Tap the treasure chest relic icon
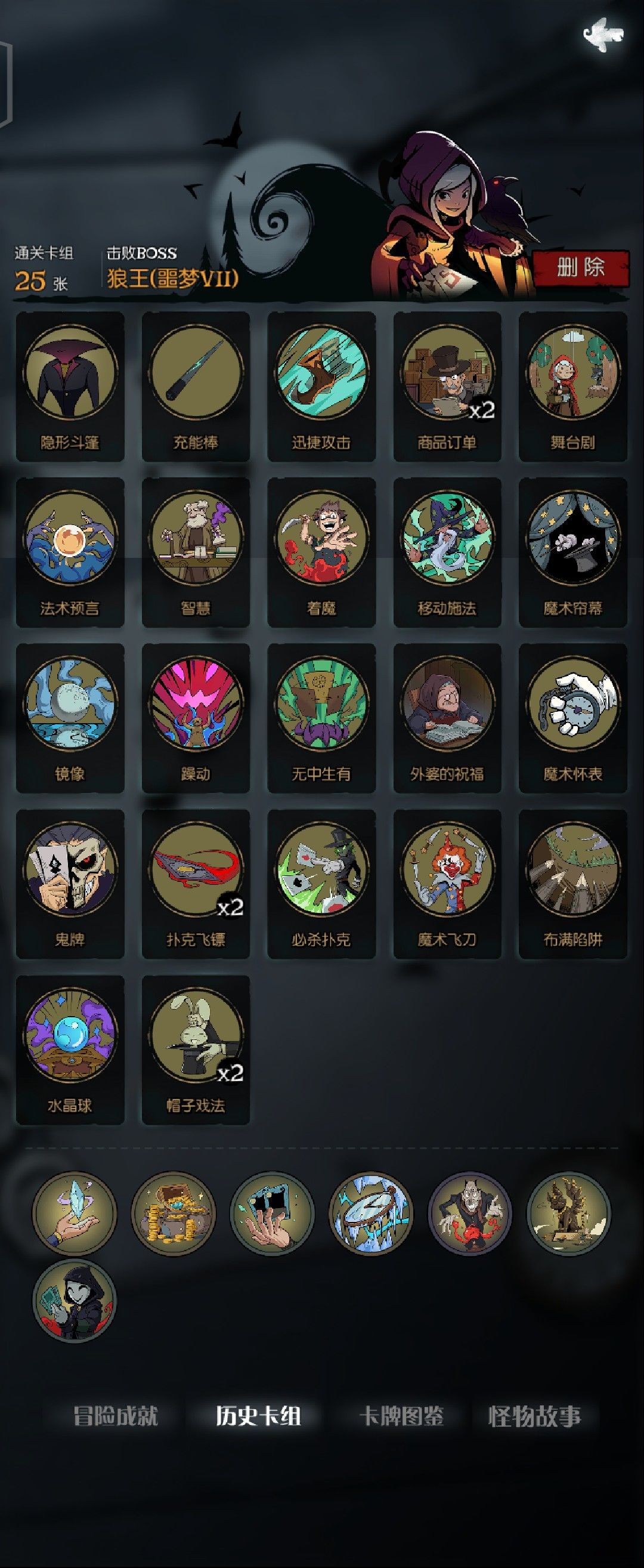This screenshot has height=1568, width=644. (x=174, y=1213)
